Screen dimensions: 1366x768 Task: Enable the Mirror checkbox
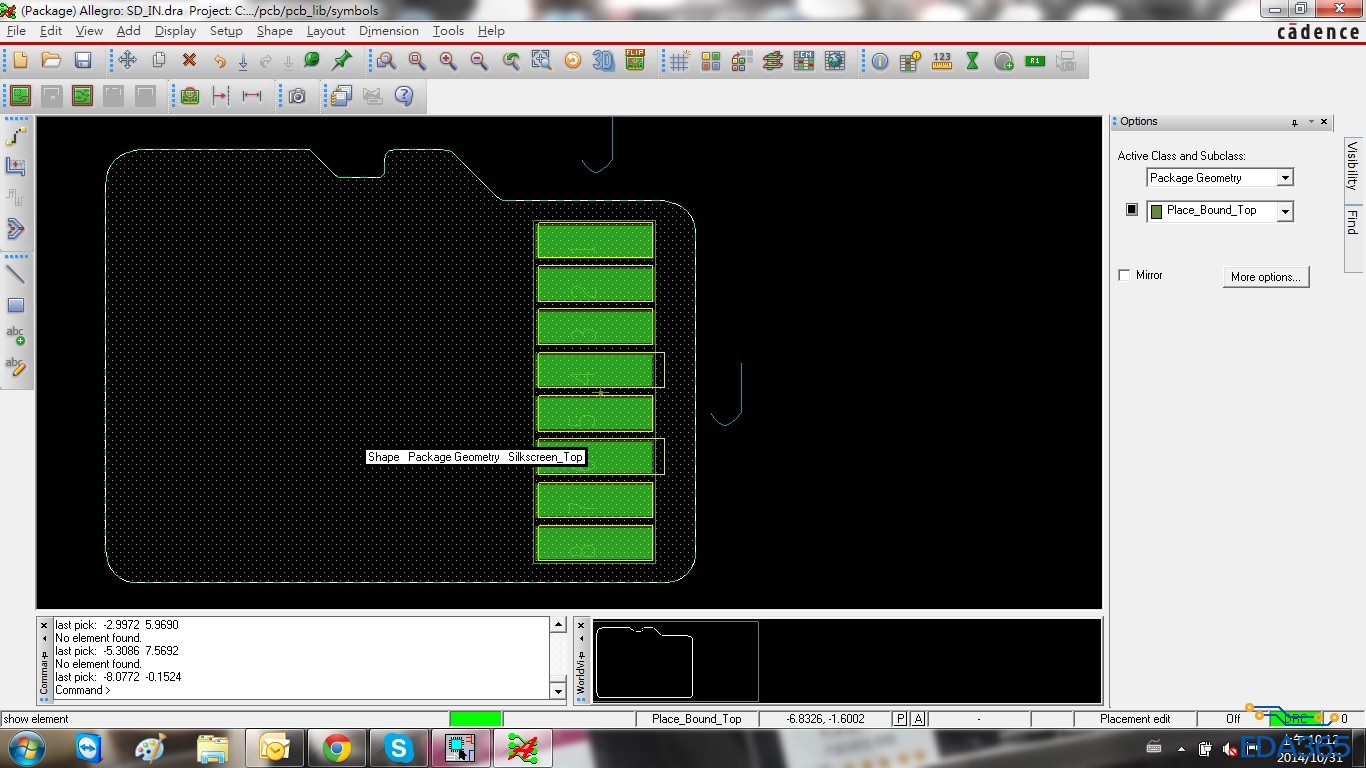(1124, 275)
